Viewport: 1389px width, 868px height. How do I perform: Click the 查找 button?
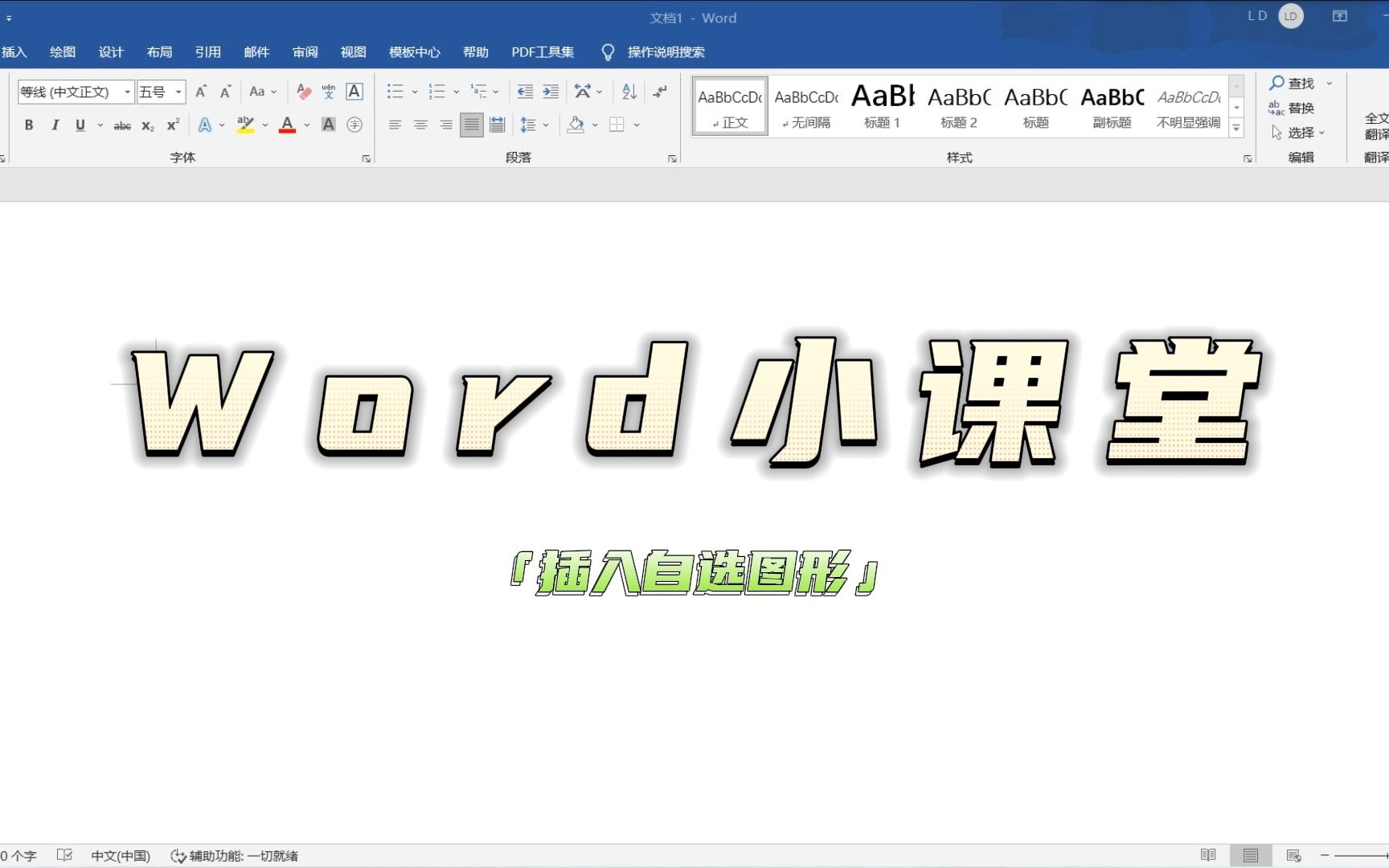pos(1291,84)
